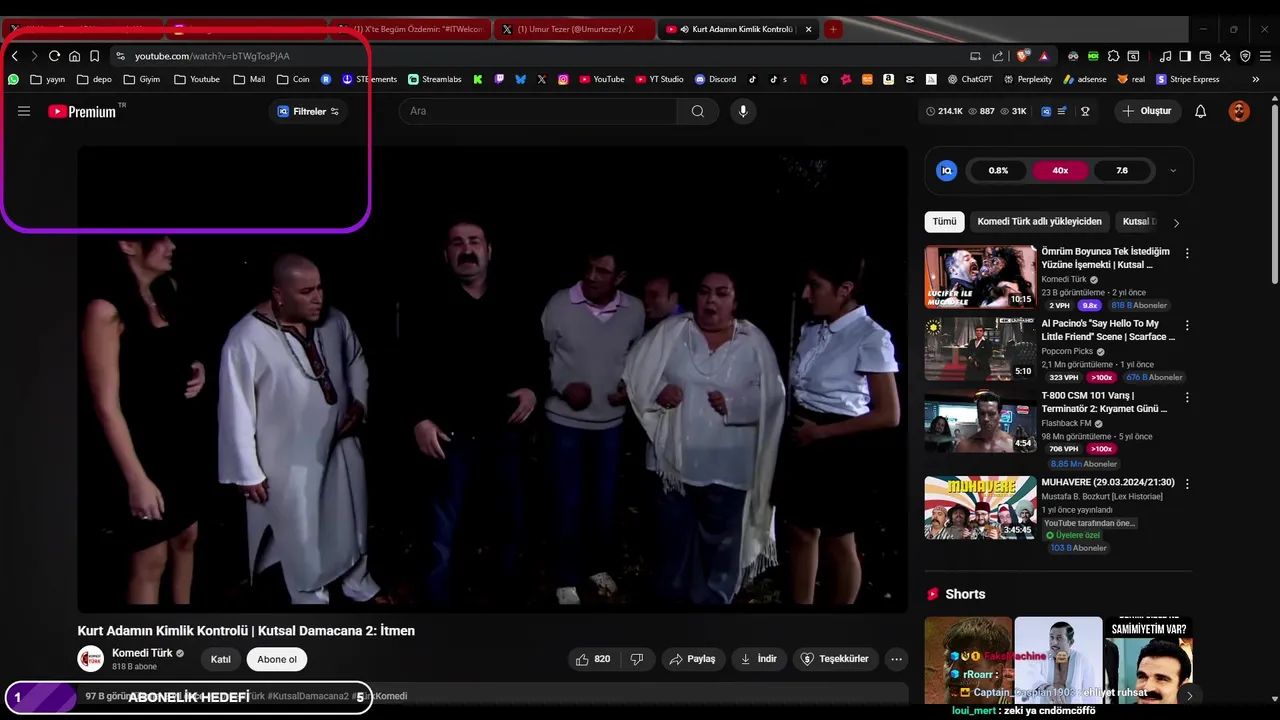Open the vidIQ Filtreler button
The height and width of the screenshot is (720, 1280).
(308, 111)
